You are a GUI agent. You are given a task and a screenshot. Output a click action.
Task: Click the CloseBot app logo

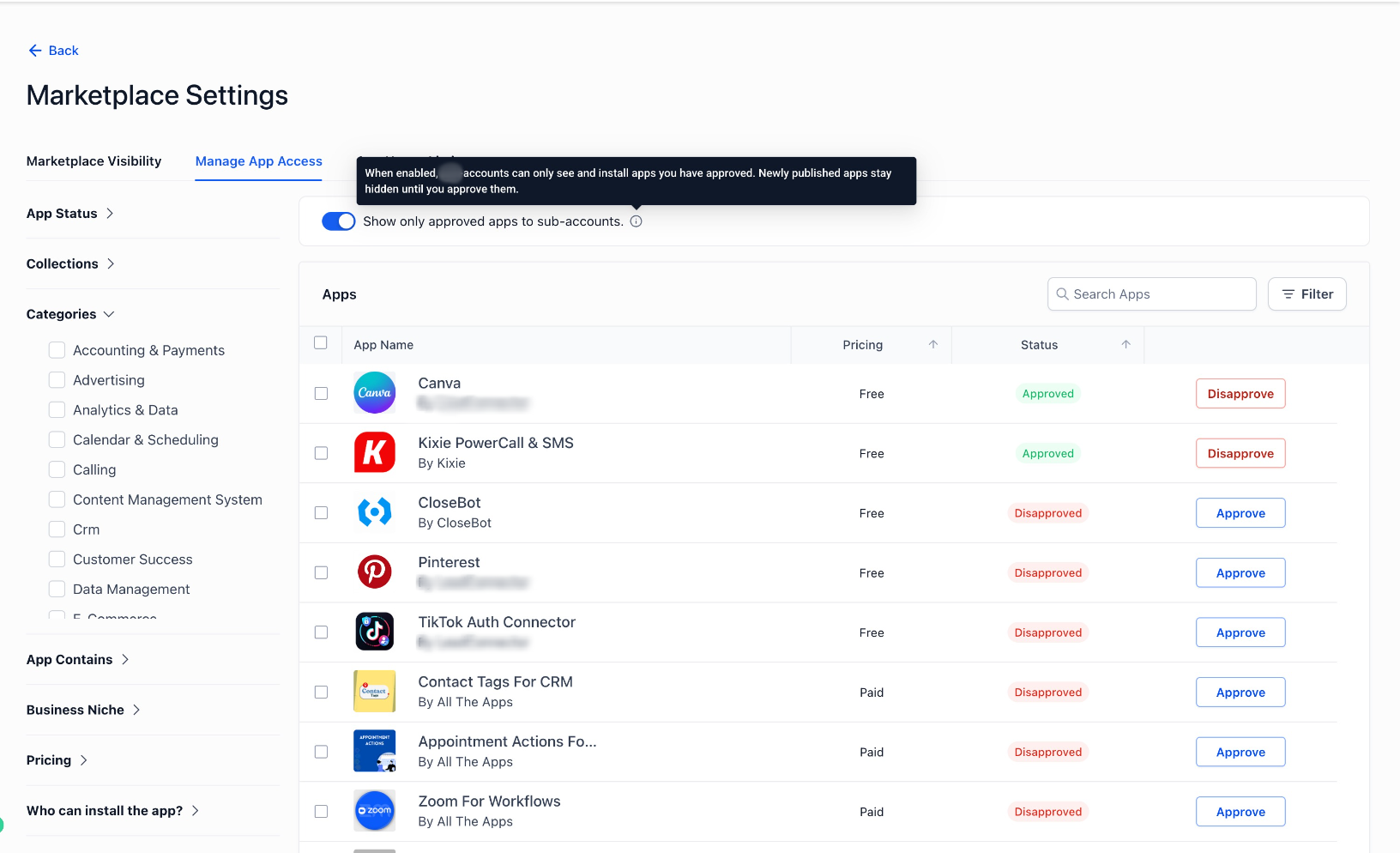[375, 512]
